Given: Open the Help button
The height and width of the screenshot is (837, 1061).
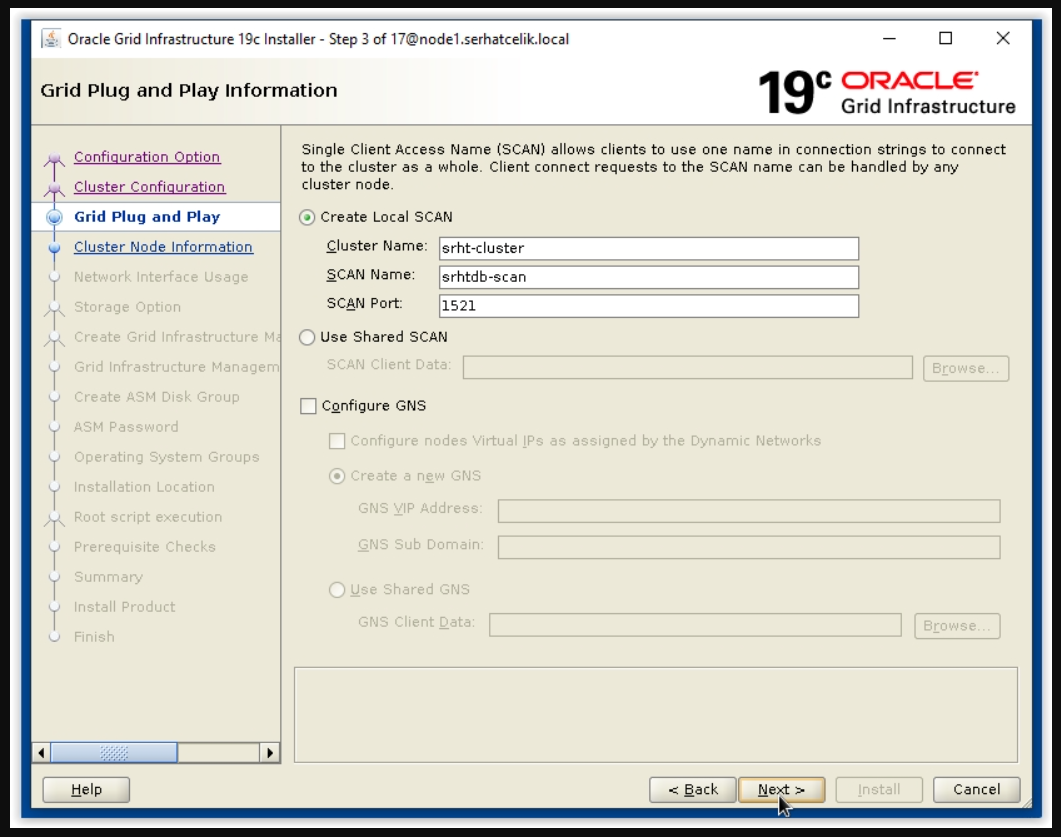Looking at the screenshot, I should 86,790.
